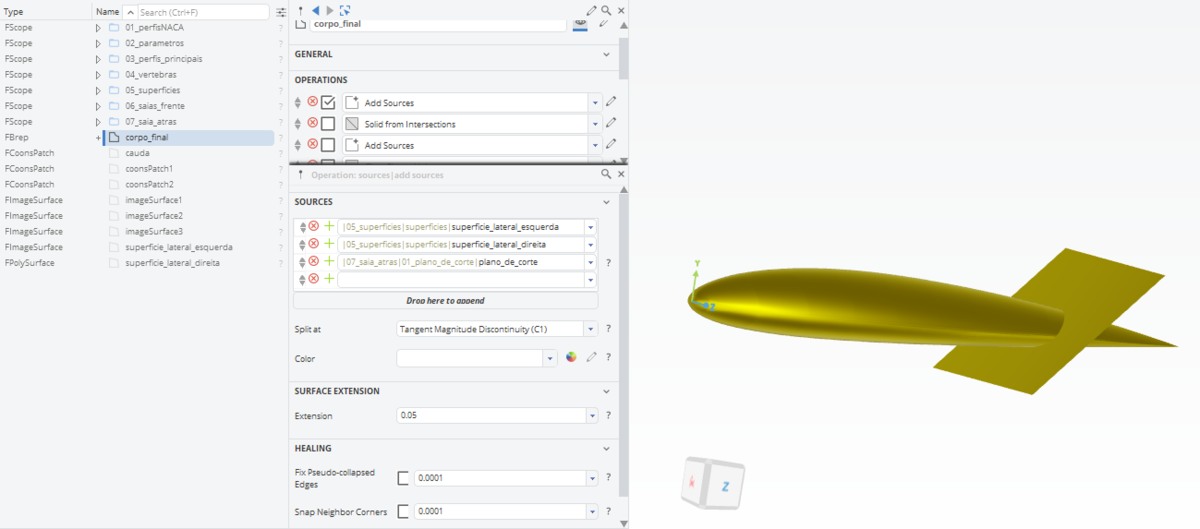Click the pin icon in the object editor header
This screenshot has height=529, width=1200.
point(301,10)
